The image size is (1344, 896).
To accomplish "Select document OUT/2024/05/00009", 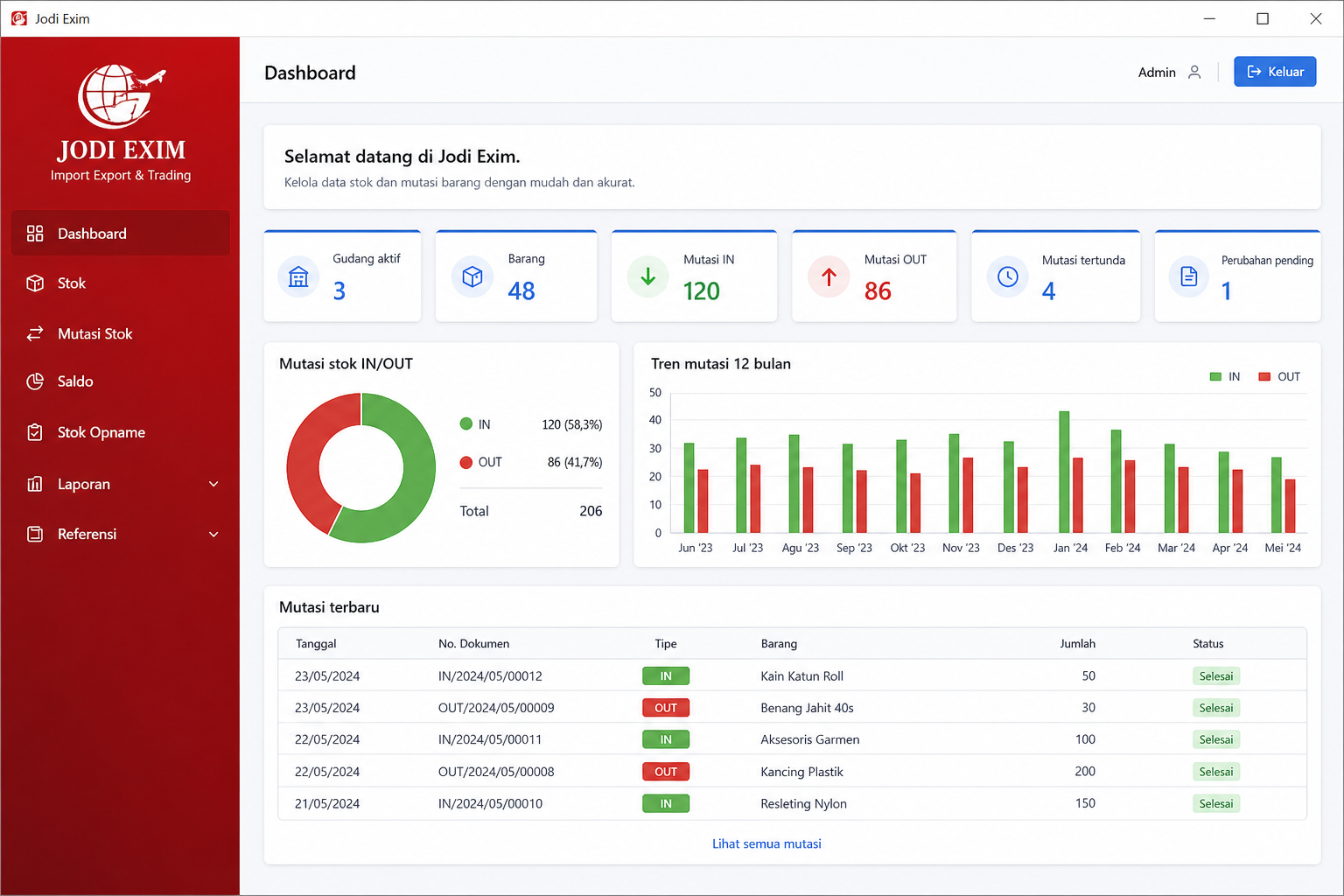I will coord(496,708).
